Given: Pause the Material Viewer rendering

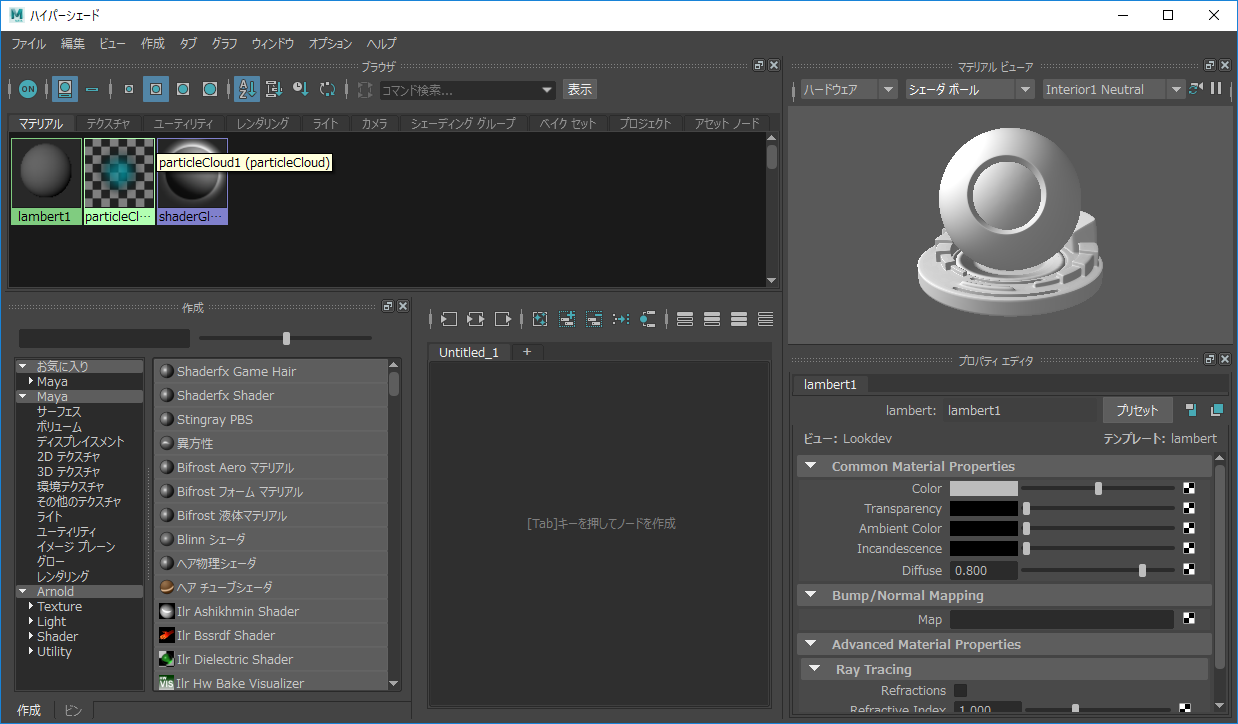Looking at the screenshot, I should pos(1216,89).
